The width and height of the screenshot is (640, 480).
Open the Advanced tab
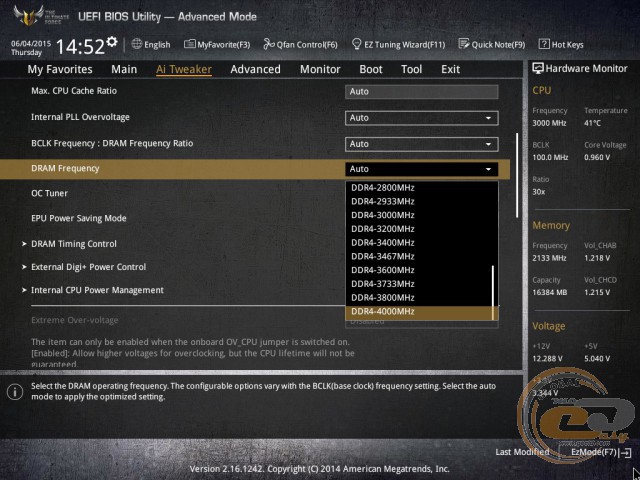coord(255,69)
